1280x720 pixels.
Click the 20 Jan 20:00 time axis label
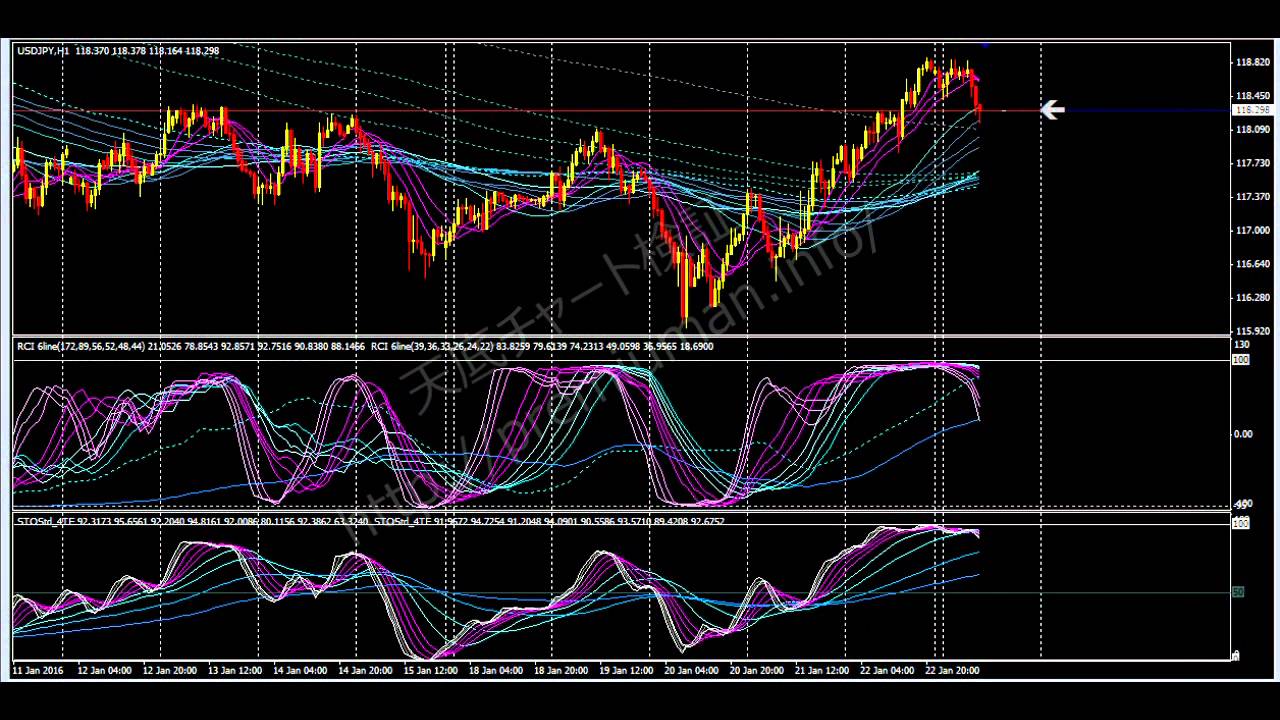coord(757,671)
